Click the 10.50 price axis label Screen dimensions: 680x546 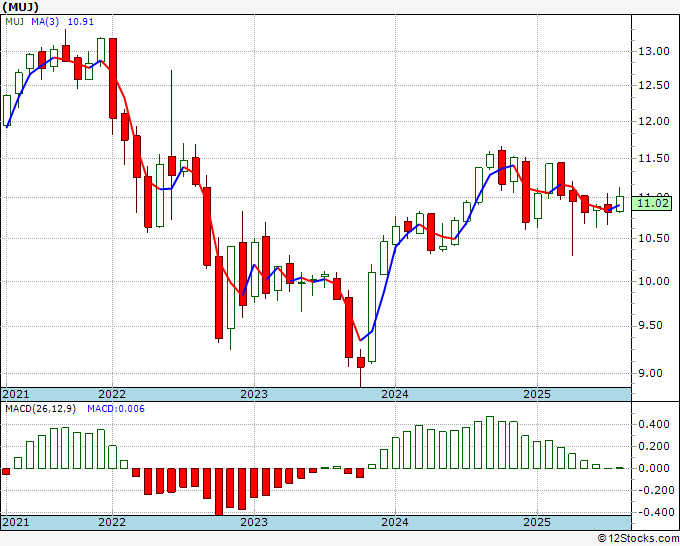654,239
